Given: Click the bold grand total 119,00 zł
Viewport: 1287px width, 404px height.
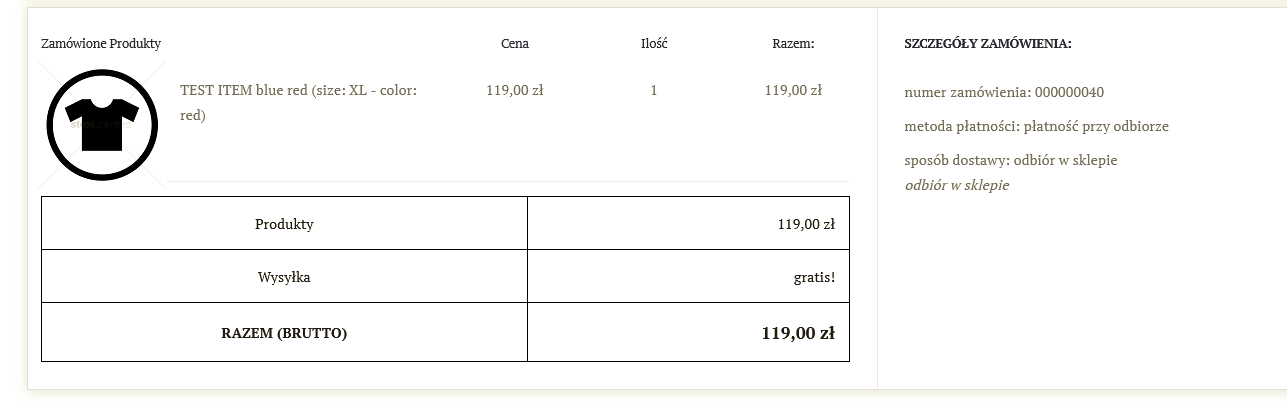Looking at the screenshot, I should 797,333.
